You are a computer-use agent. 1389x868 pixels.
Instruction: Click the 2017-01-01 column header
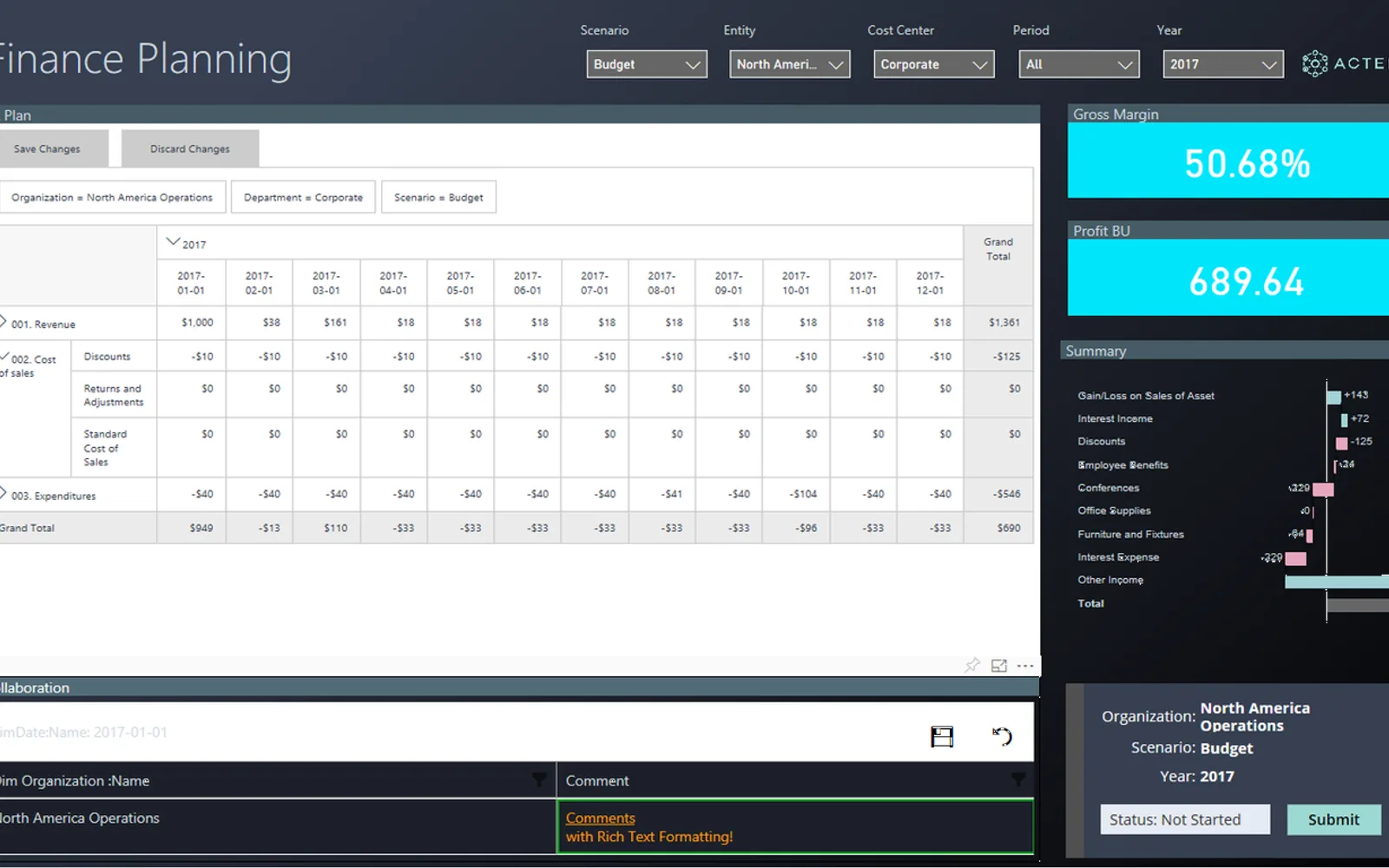click(x=191, y=283)
